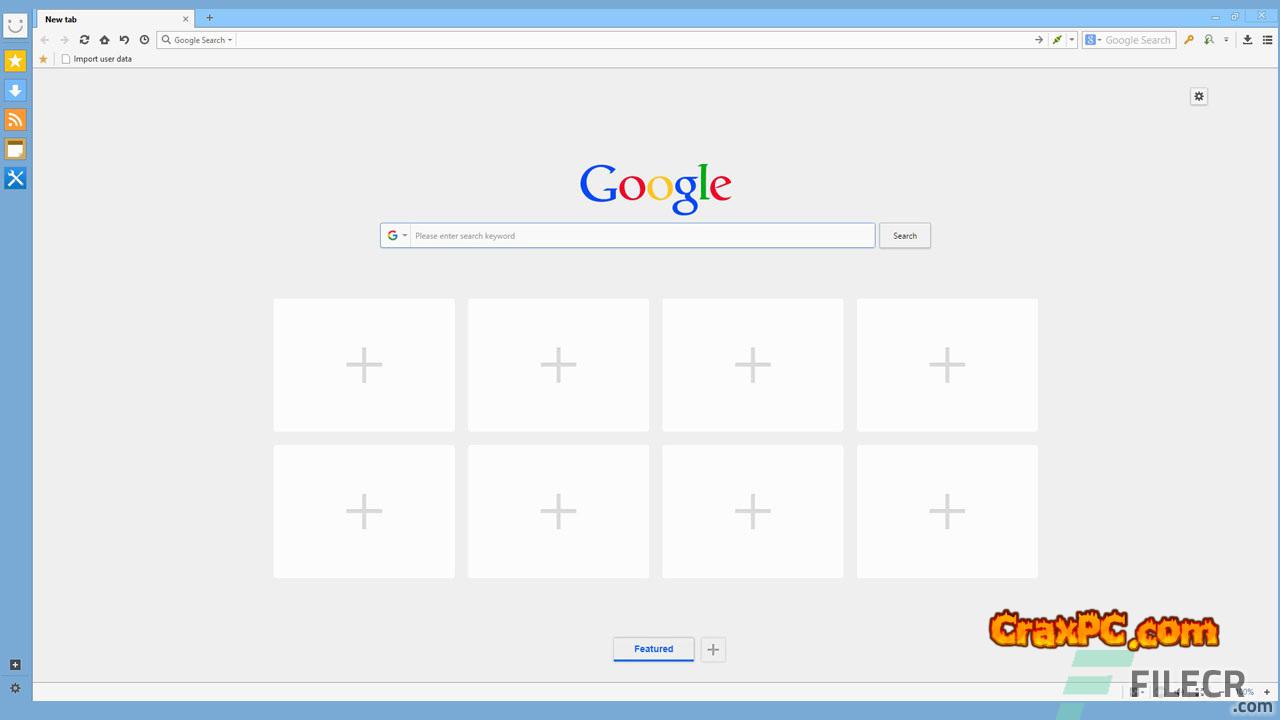Image resolution: width=1280 pixels, height=720 pixels.
Task: Select the New tab tab
Action: coord(114,19)
